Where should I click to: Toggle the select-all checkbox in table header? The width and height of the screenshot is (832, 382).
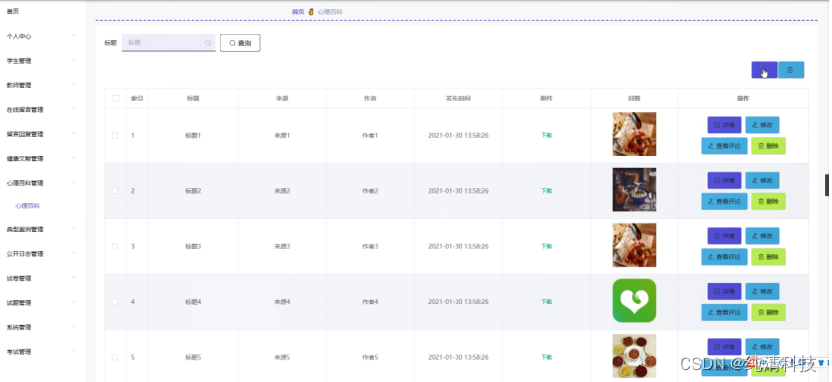point(116,98)
